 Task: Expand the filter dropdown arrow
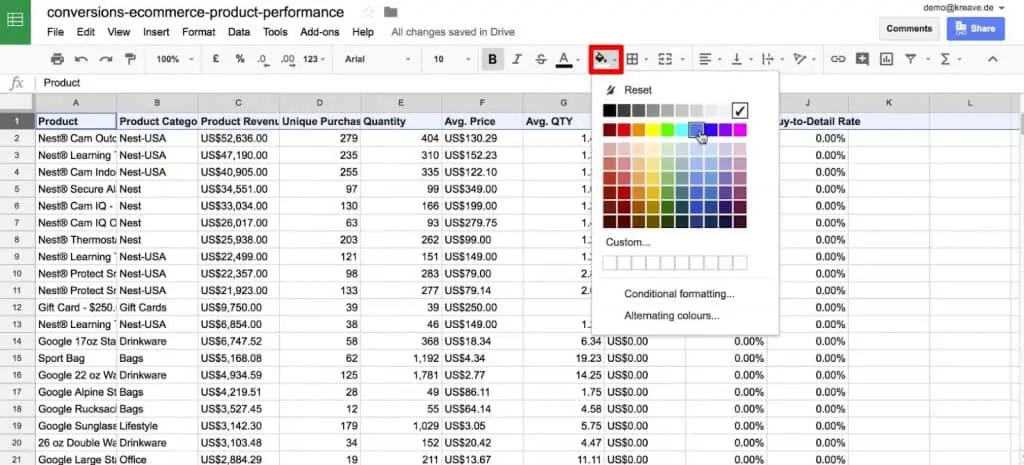pos(927,60)
